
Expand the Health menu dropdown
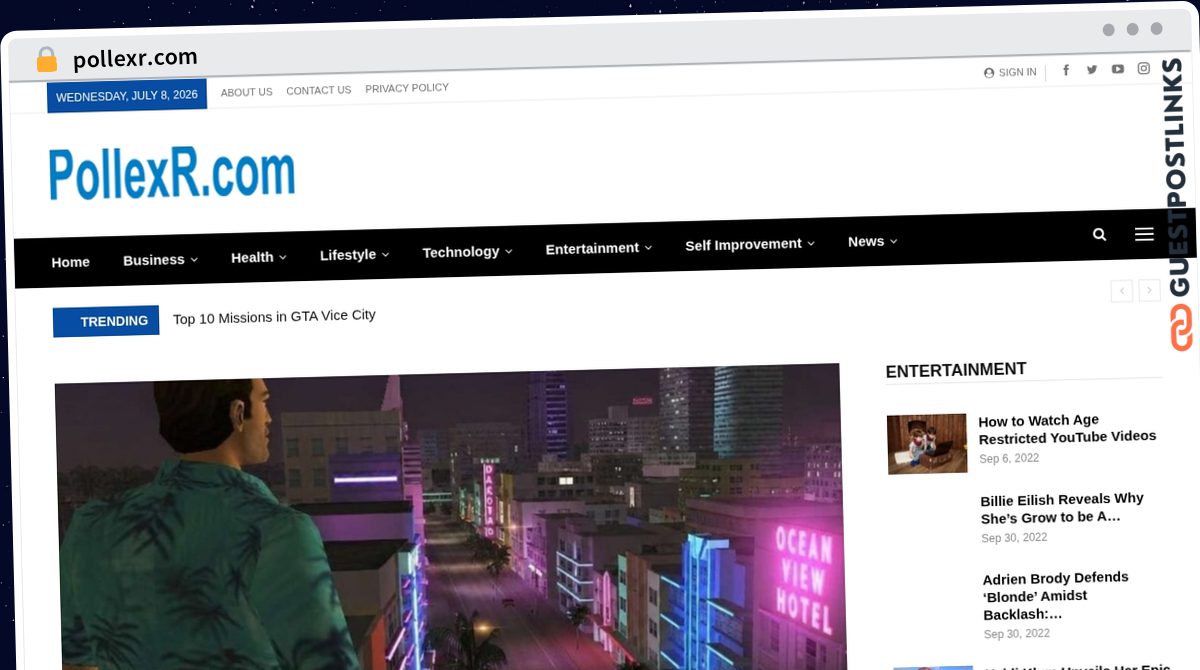tap(259, 257)
